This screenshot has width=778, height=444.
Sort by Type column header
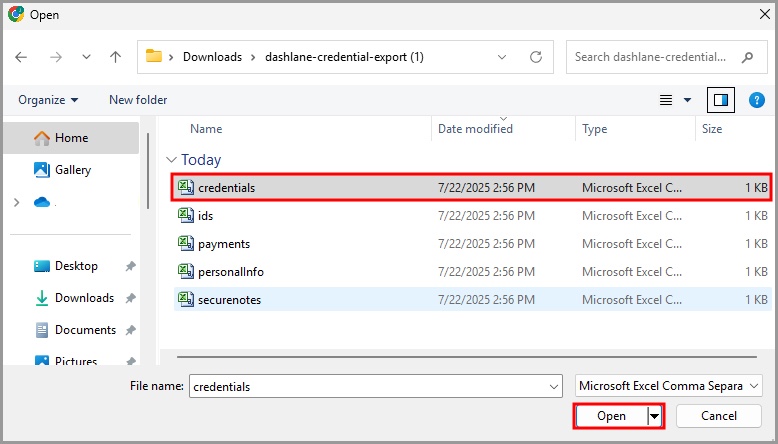point(594,129)
